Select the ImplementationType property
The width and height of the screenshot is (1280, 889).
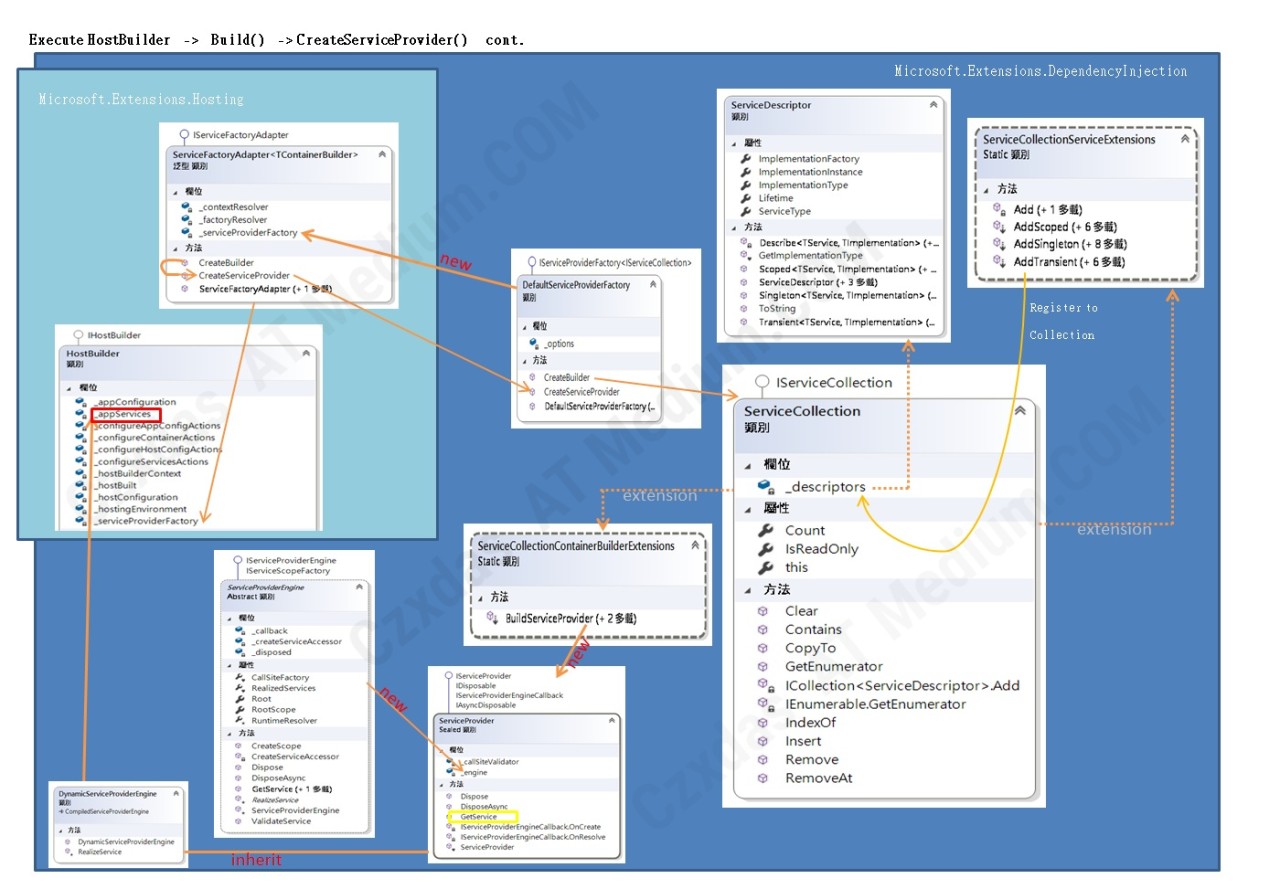(803, 185)
